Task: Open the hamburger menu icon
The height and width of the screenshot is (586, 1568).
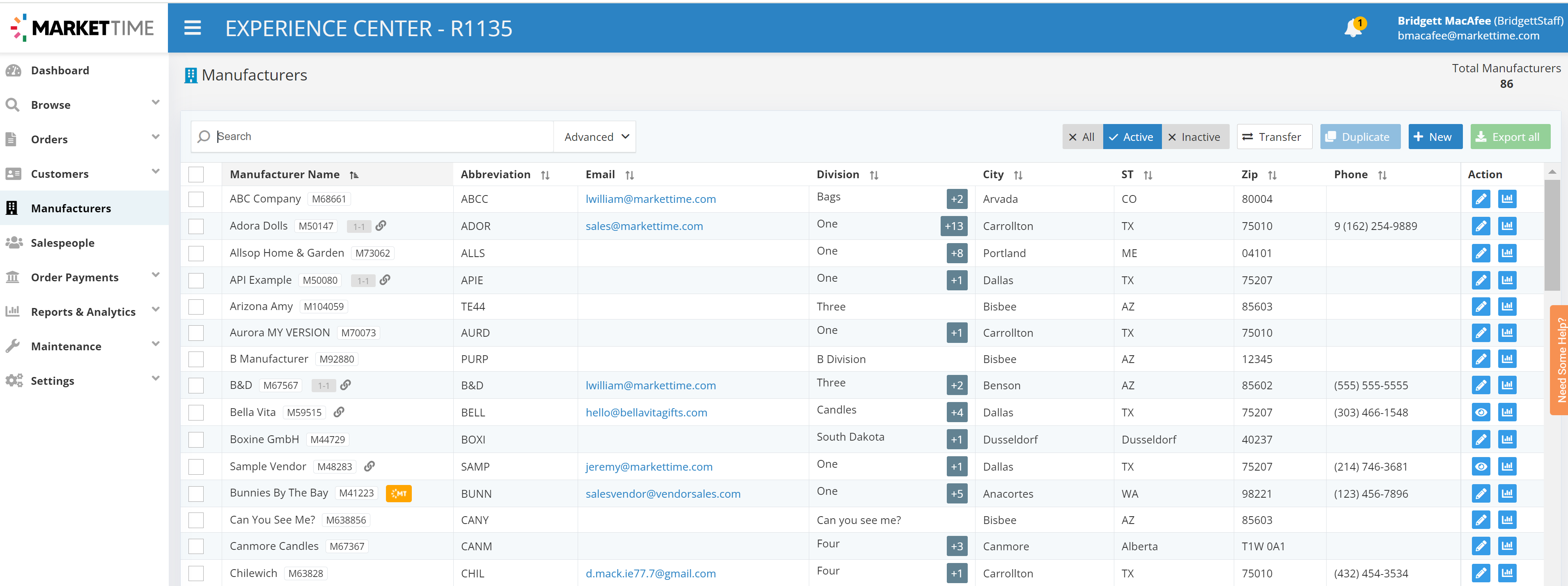Action: point(192,28)
